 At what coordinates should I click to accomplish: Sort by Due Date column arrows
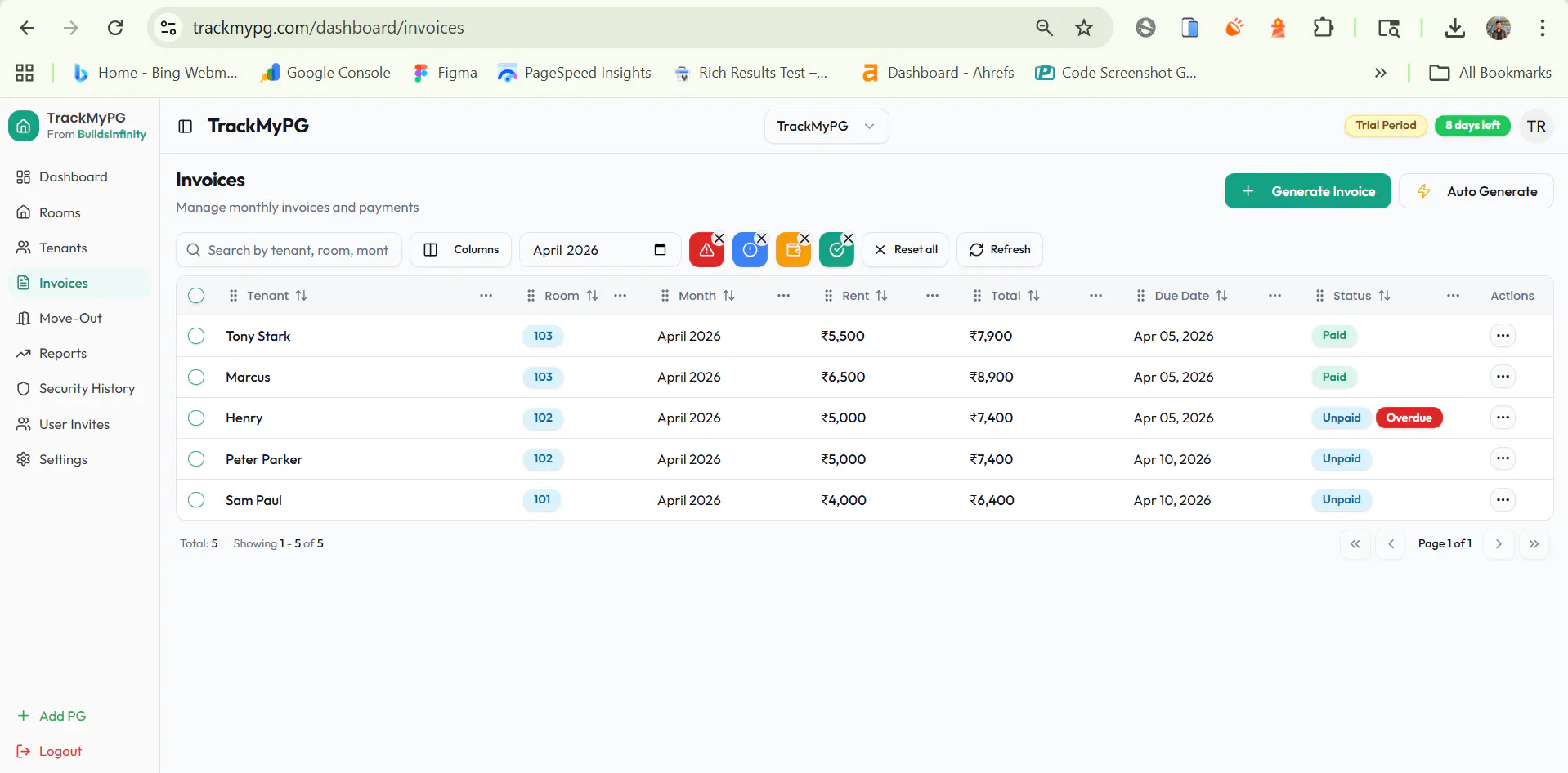coord(1221,296)
